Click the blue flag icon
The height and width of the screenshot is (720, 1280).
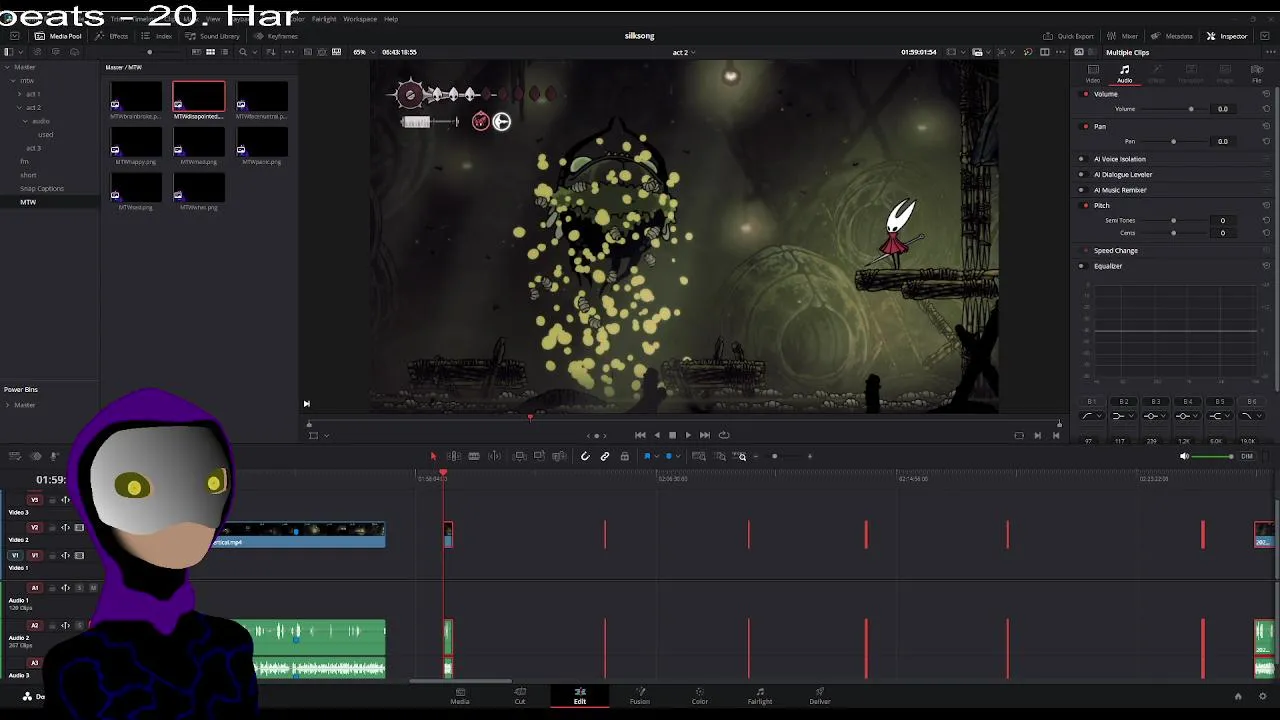click(647, 456)
